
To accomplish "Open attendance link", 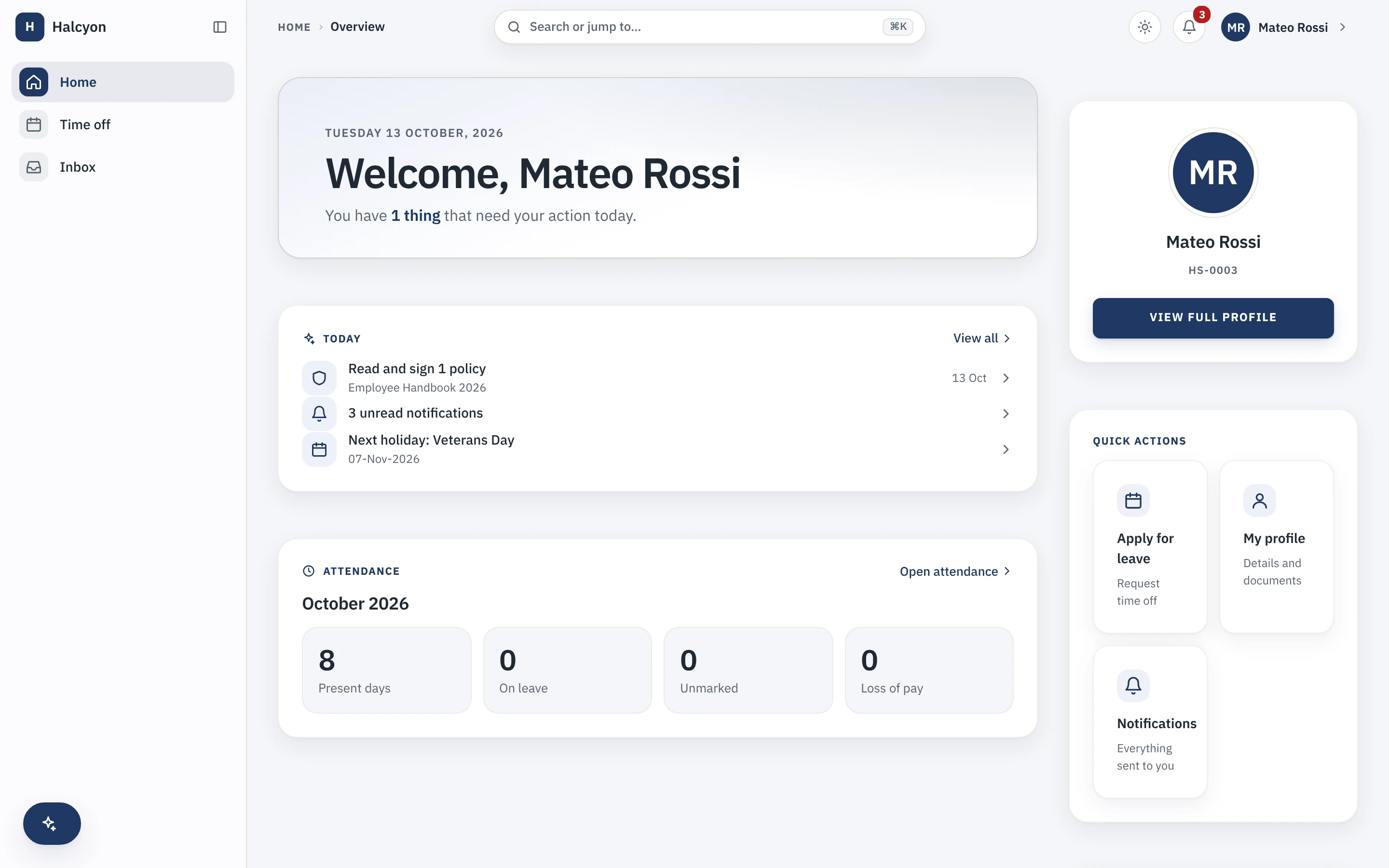I will [955, 571].
